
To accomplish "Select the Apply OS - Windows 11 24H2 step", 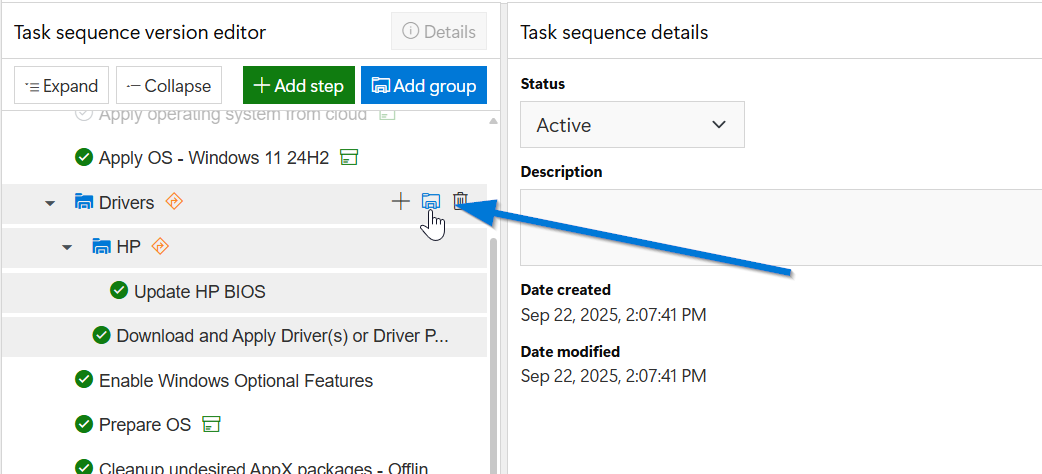I will [x=213, y=158].
